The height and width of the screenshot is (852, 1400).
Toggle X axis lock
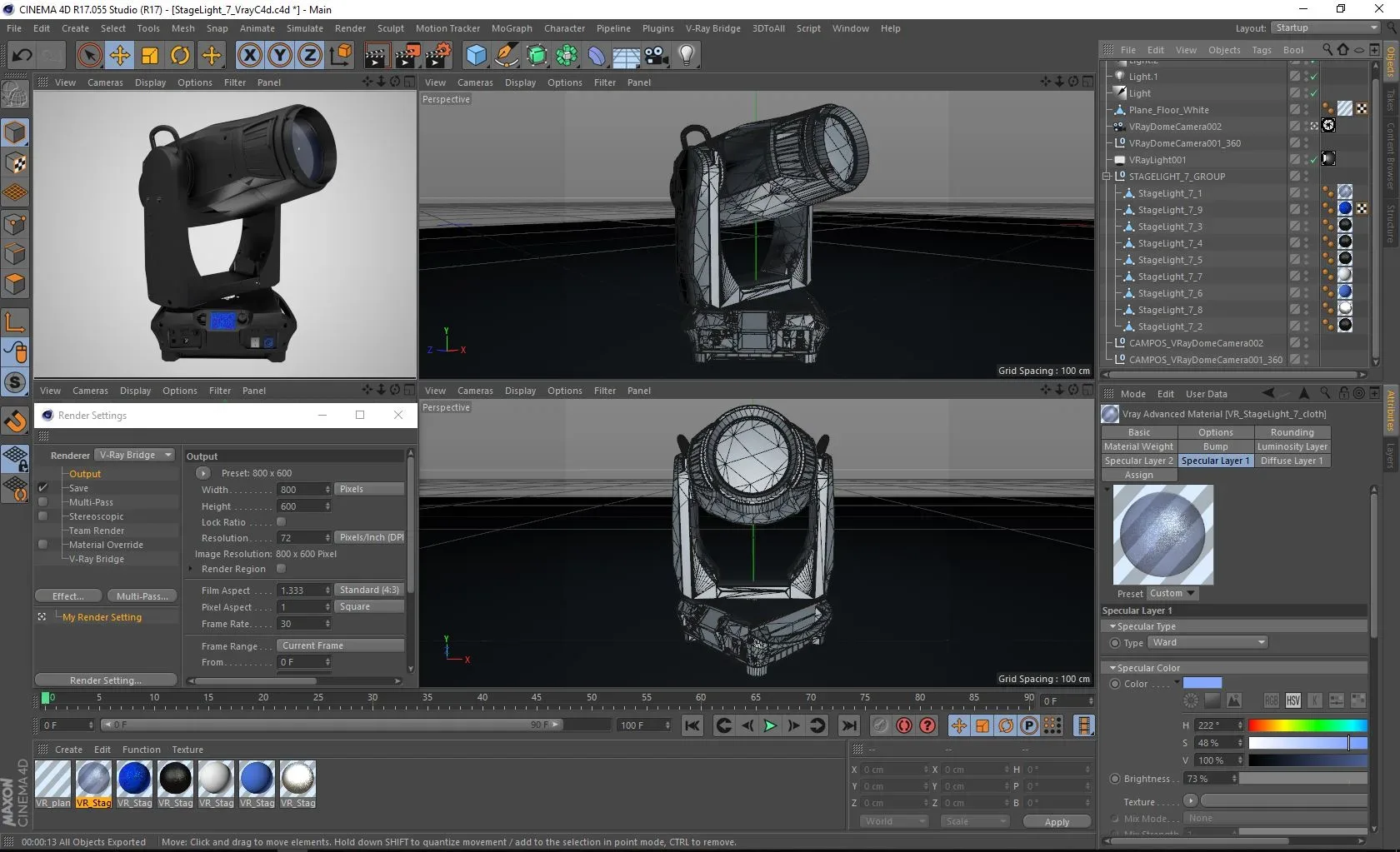pyautogui.click(x=249, y=56)
